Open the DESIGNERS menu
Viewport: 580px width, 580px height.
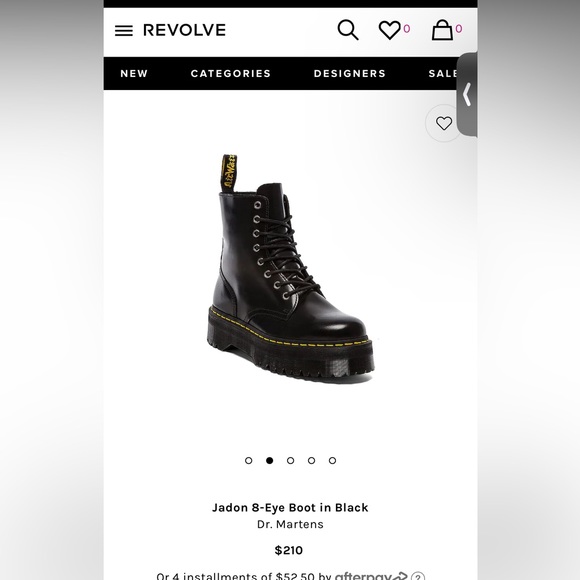click(350, 73)
